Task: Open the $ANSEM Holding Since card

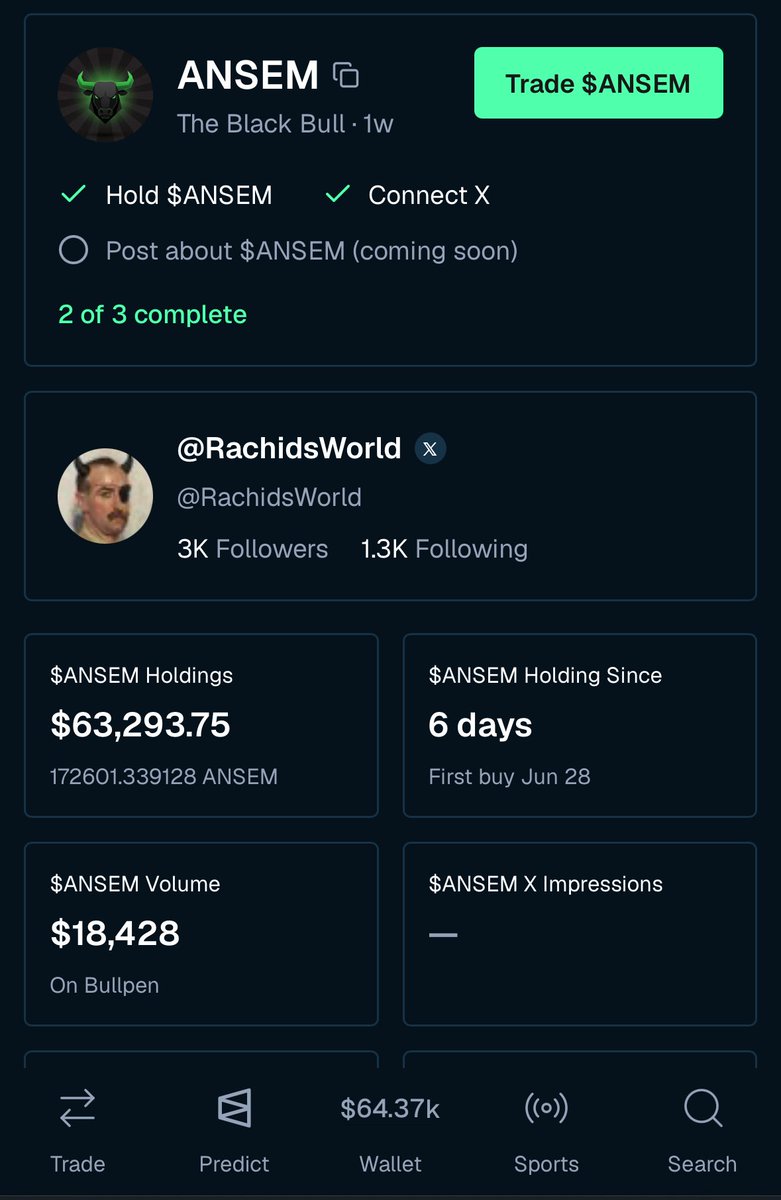Action: point(580,725)
